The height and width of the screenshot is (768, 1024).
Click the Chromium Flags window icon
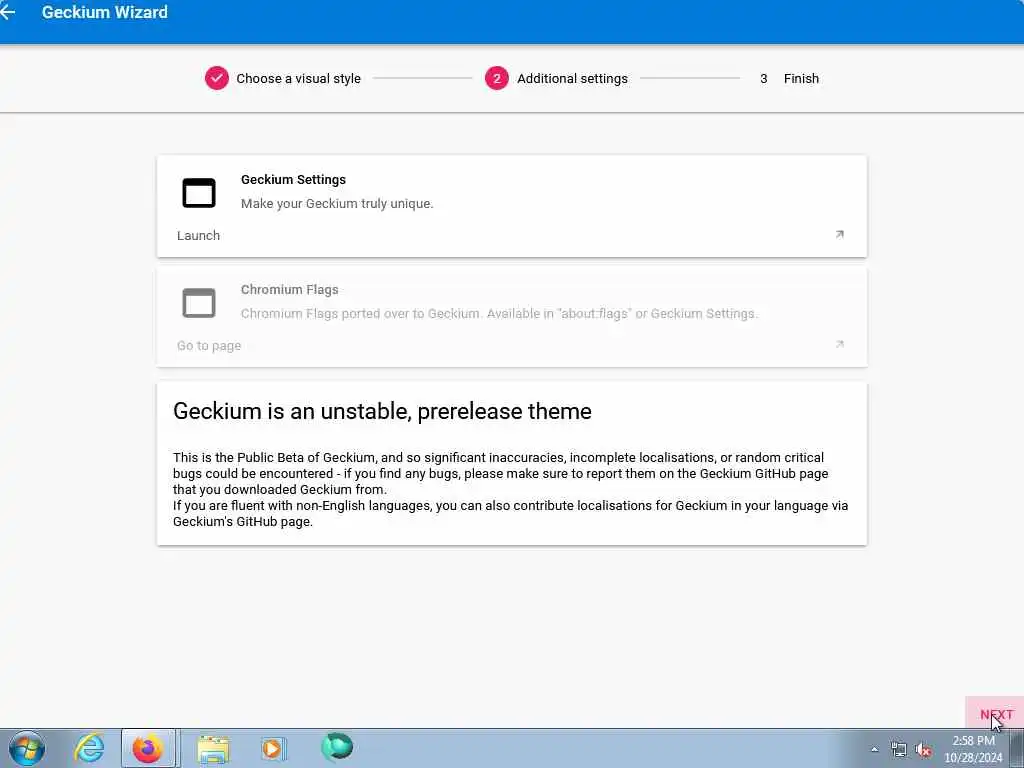click(199, 302)
